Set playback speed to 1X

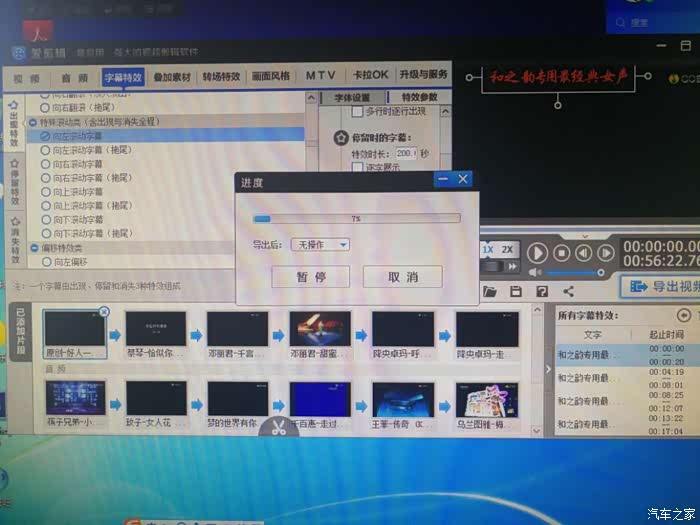pyautogui.click(x=488, y=250)
